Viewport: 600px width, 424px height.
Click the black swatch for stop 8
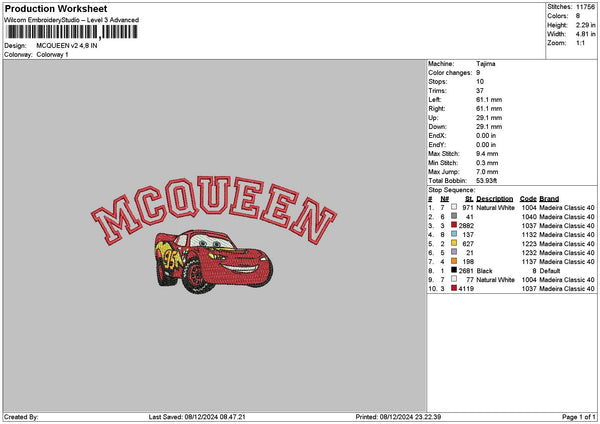click(454, 270)
